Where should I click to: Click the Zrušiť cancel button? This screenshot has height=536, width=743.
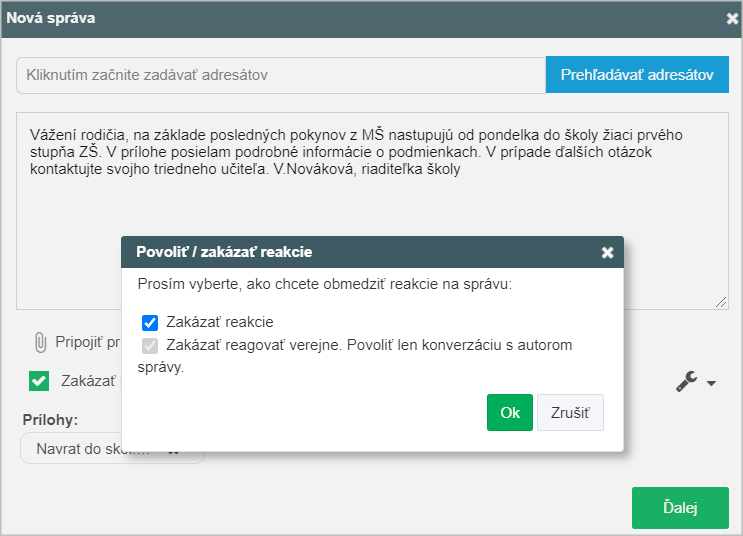(x=571, y=412)
